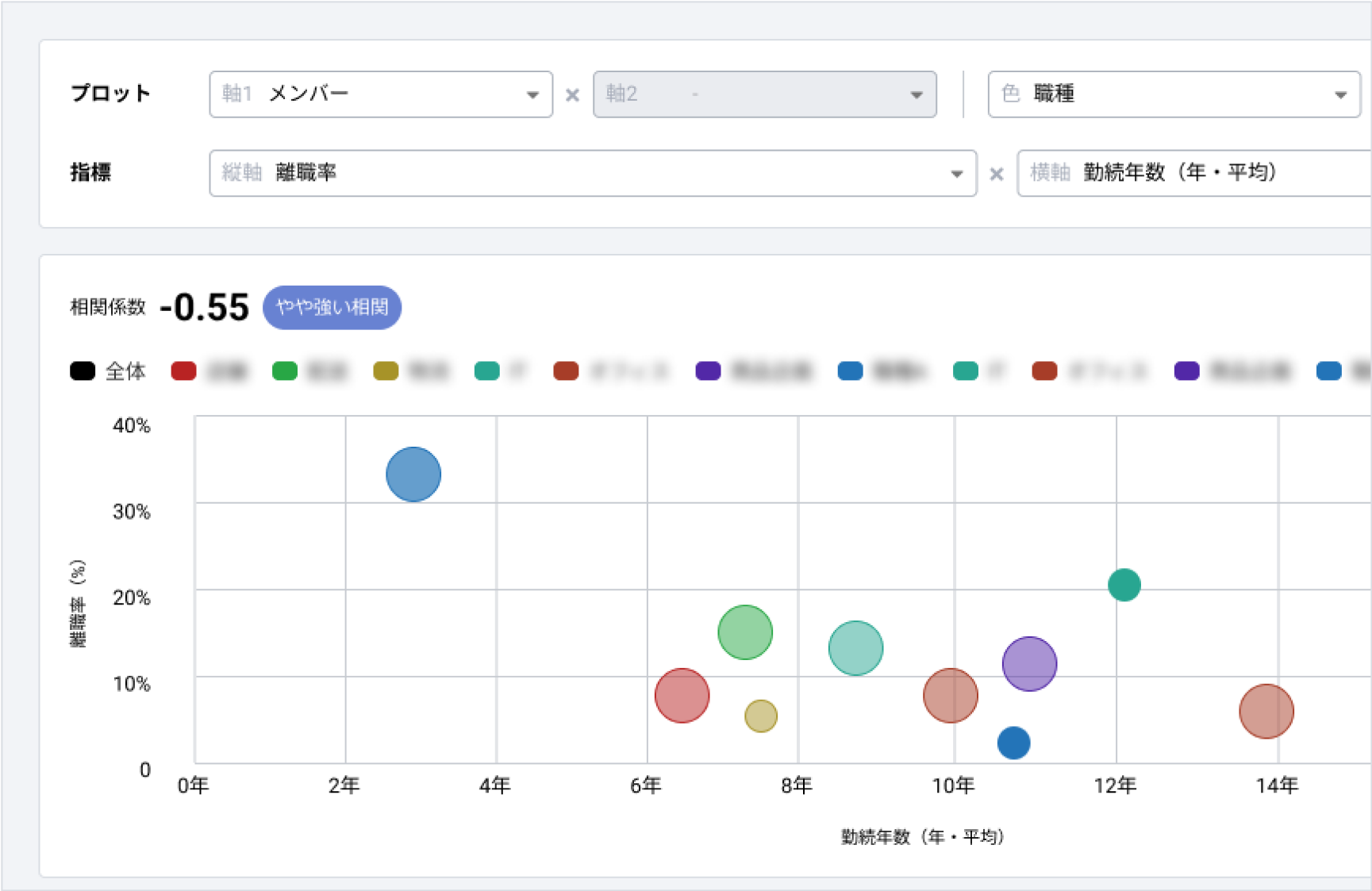Viewport: 1372px width, 891px height.
Task: Select the 横軸 勤続年数 field
Action: (x=1193, y=173)
